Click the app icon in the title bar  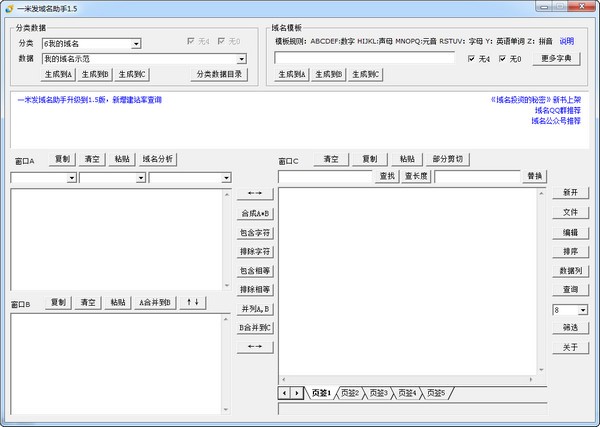(x=9, y=8)
